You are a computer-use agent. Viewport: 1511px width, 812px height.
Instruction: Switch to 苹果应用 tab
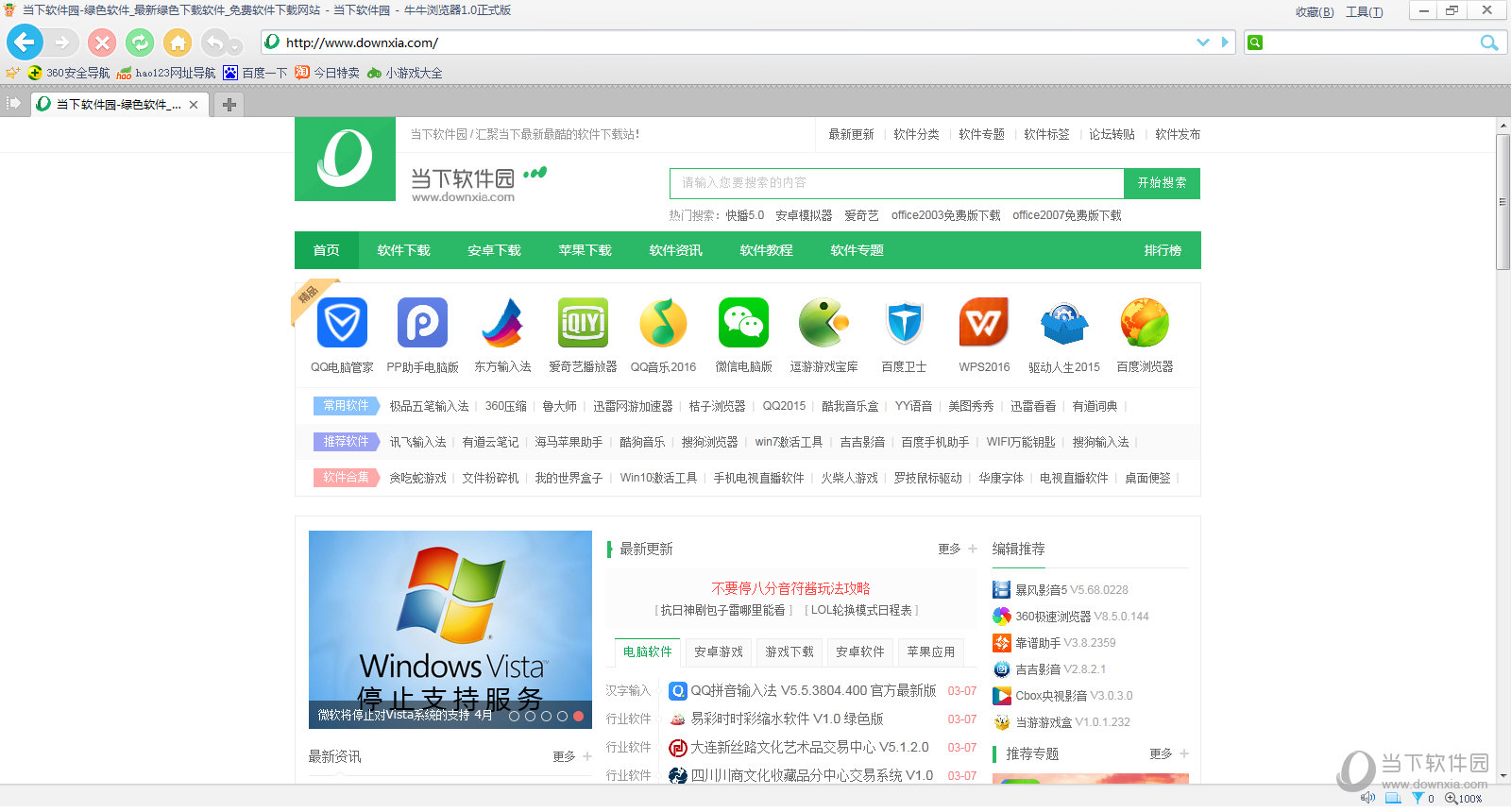click(x=931, y=651)
